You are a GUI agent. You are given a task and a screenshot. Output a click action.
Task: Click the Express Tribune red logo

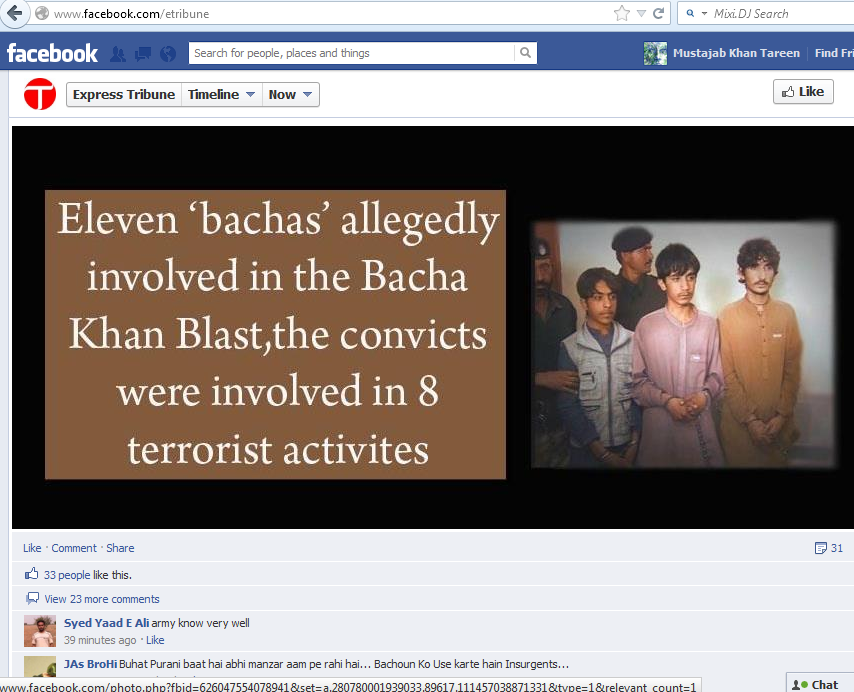40,94
